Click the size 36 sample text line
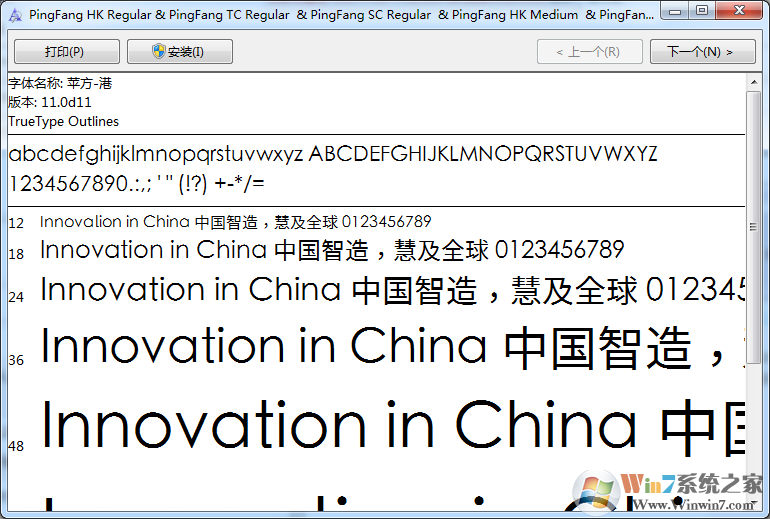 pyautogui.click(x=392, y=347)
